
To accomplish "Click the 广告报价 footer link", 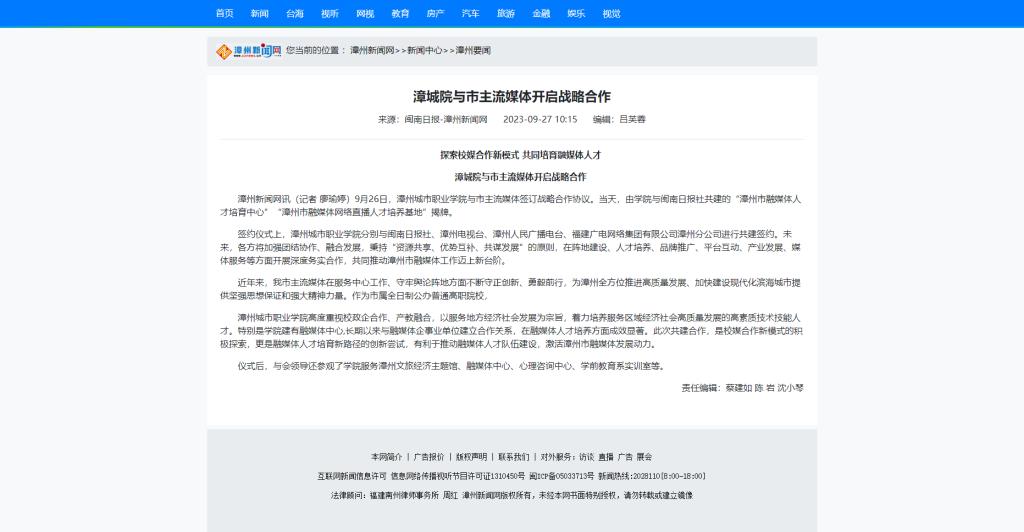I will [429, 456].
